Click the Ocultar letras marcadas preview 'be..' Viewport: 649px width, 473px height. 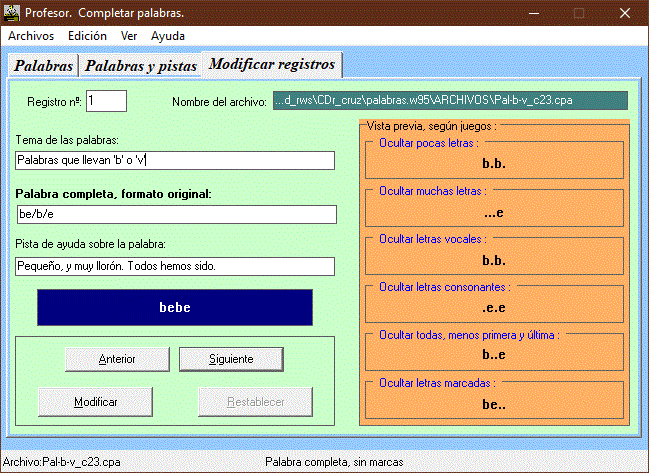coord(494,404)
